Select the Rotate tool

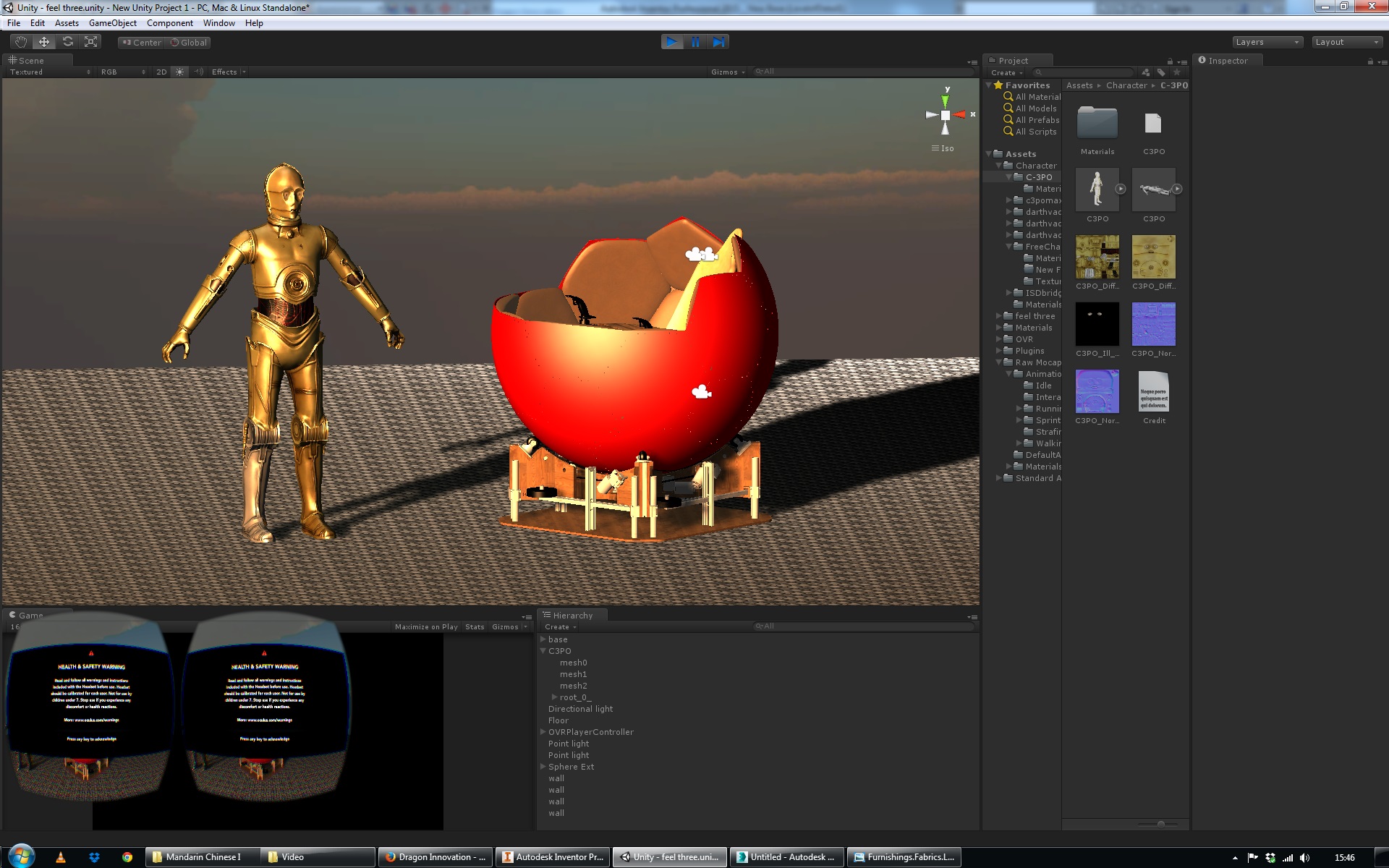[x=68, y=42]
